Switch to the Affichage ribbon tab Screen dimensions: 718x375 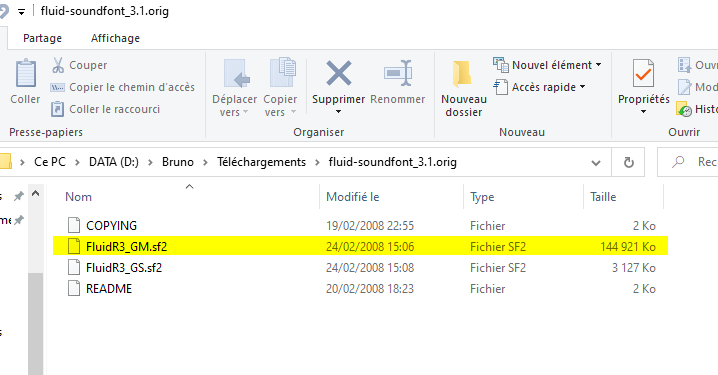pyautogui.click(x=115, y=38)
